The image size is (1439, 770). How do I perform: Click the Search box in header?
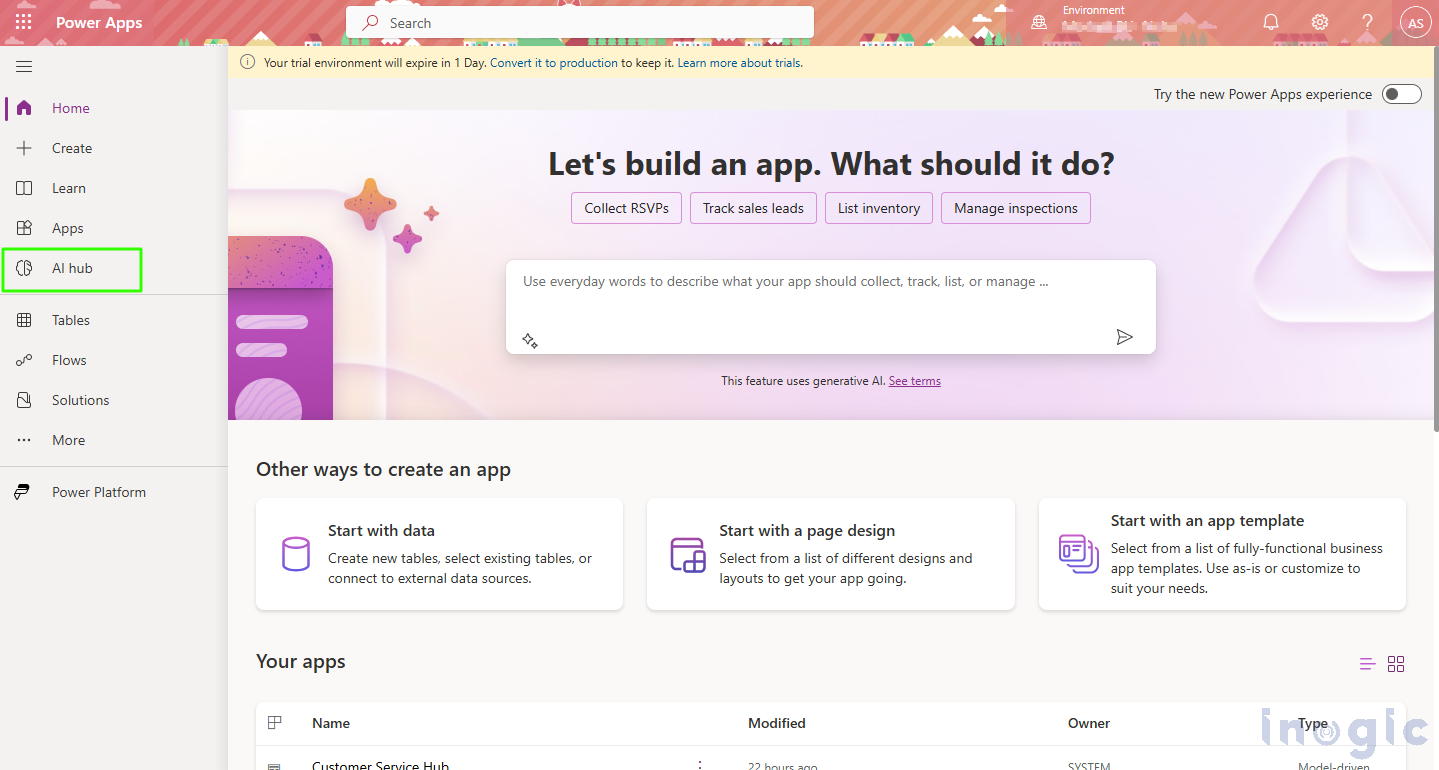pos(580,23)
